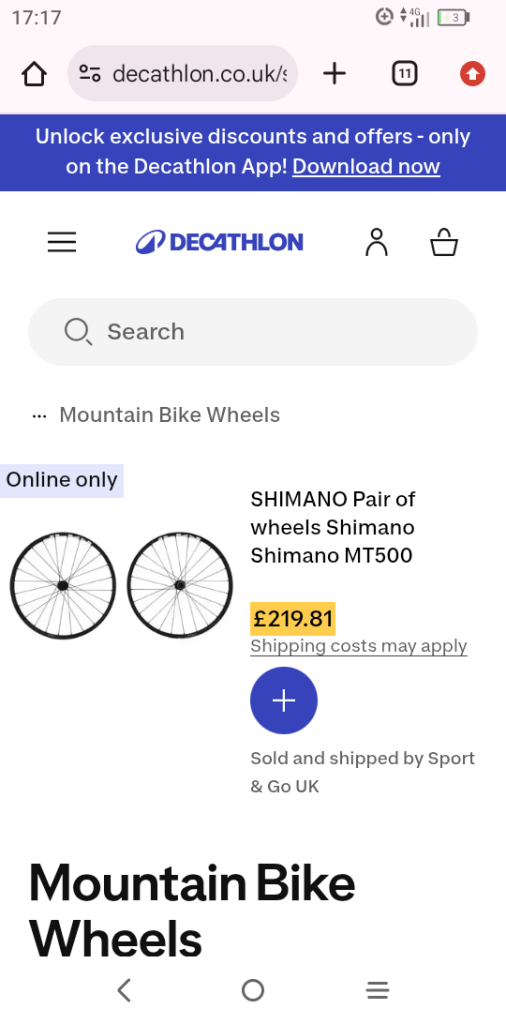Open SHIMANO Pair of wheels product title
This screenshot has height=1024, width=506.
click(x=333, y=528)
